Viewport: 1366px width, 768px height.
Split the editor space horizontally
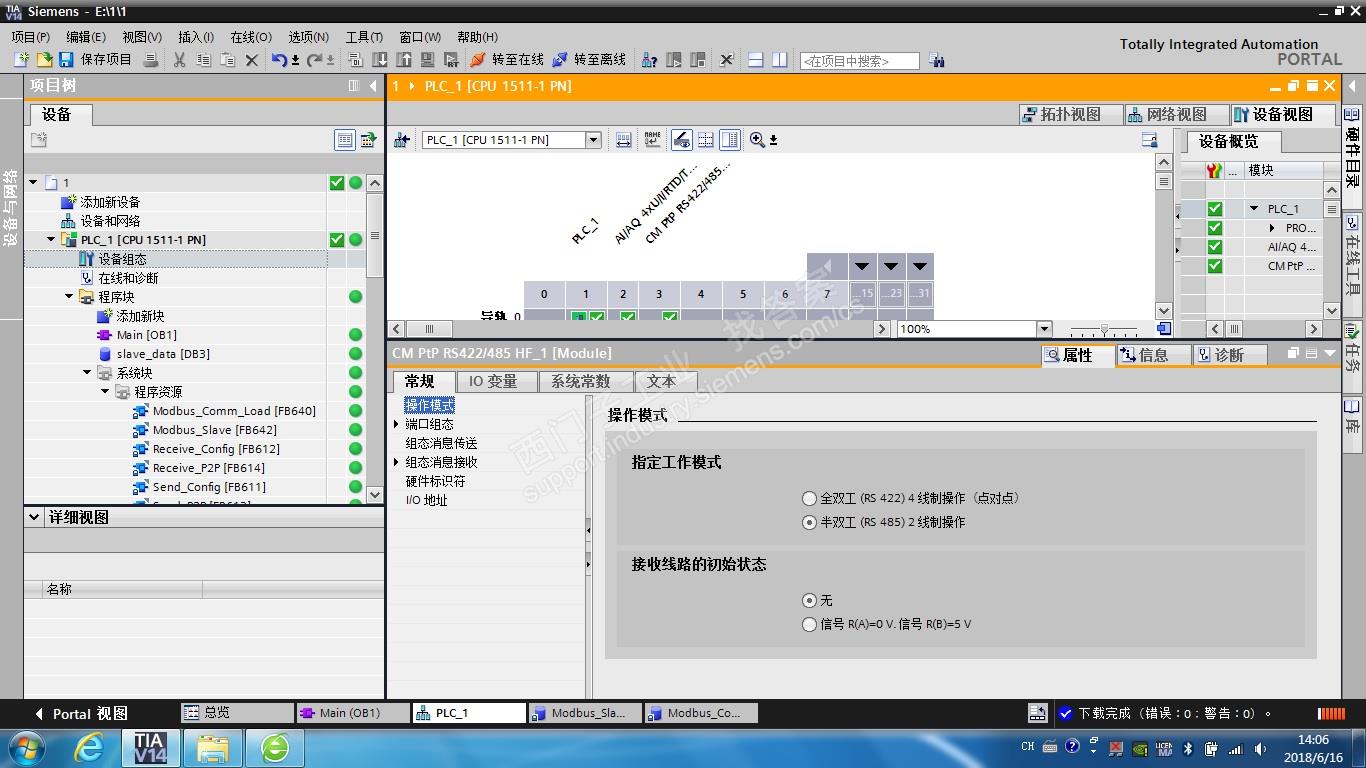pos(755,60)
